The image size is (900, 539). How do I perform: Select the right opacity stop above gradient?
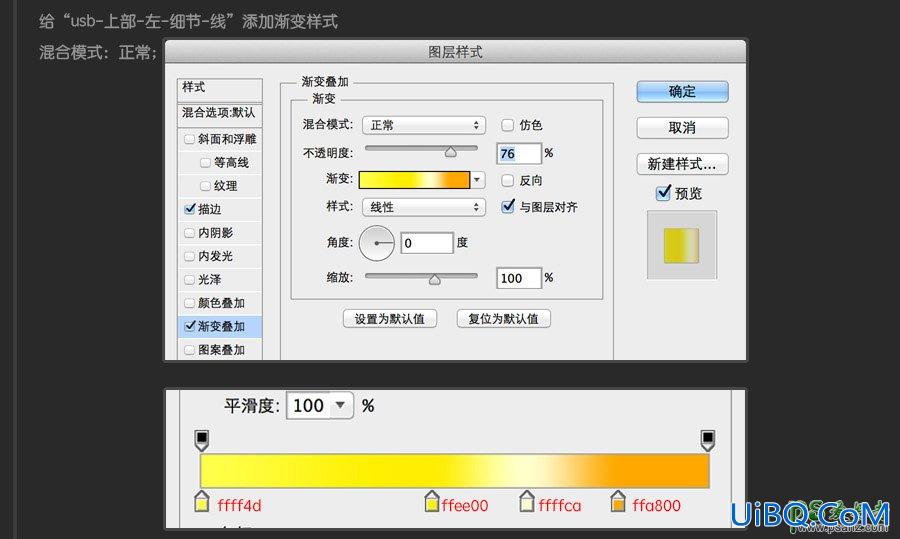point(708,440)
